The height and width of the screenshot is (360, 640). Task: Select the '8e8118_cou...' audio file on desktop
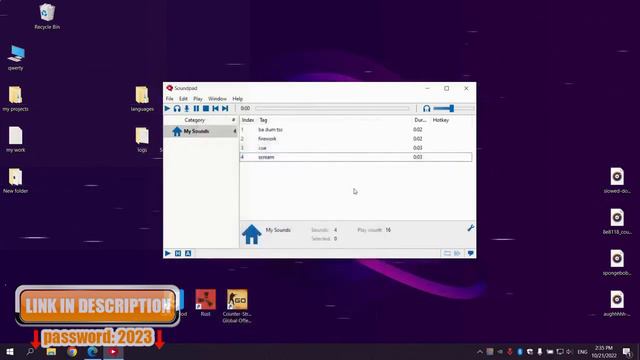pyautogui.click(x=617, y=221)
